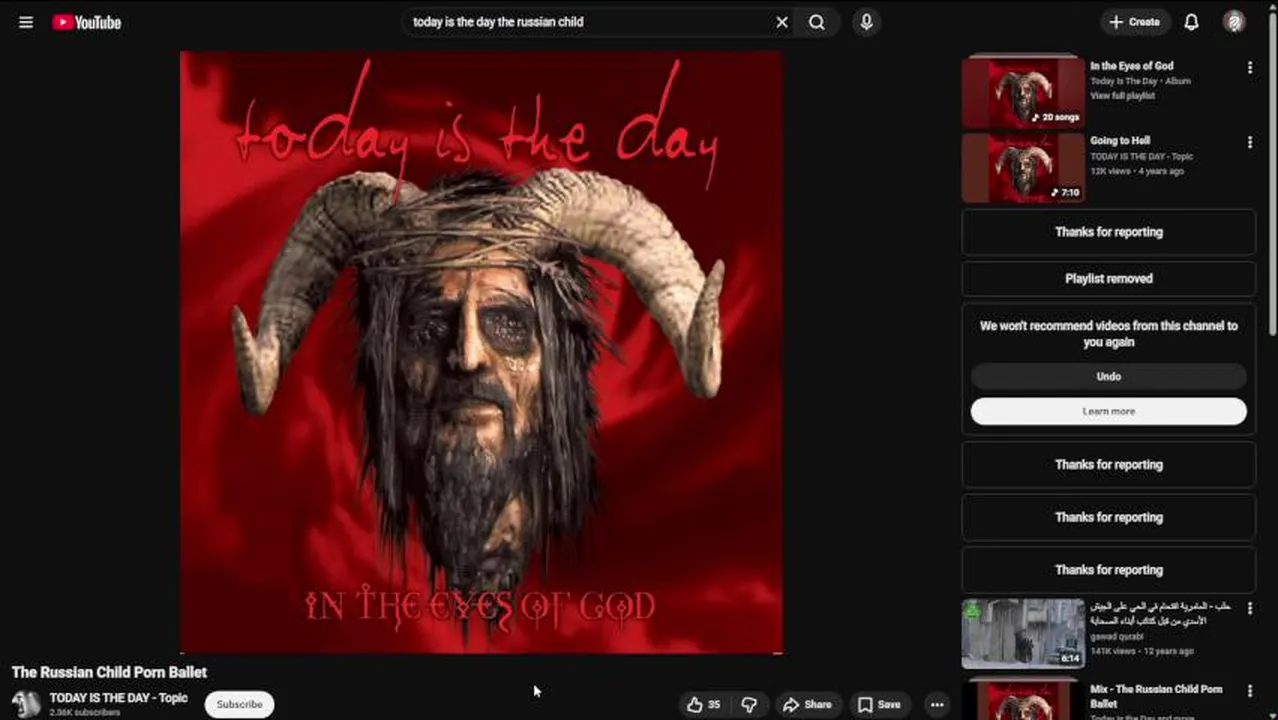Click the album art video player

click(481, 353)
